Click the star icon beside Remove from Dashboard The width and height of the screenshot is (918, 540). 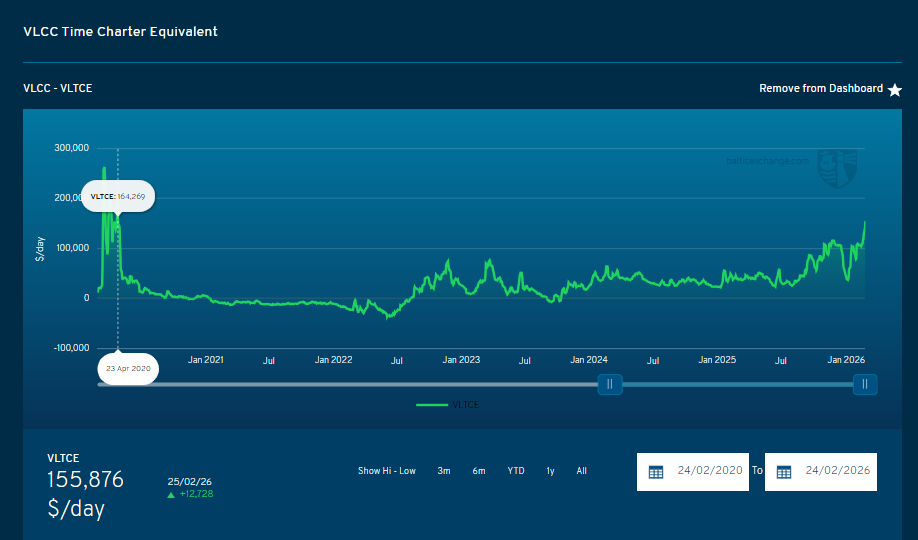[x=895, y=90]
